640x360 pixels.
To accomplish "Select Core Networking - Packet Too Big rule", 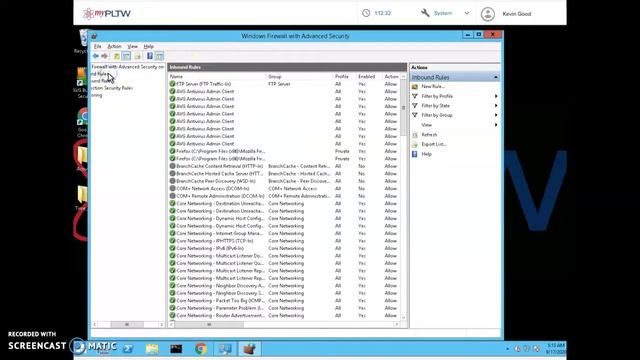I will coord(284,300).
